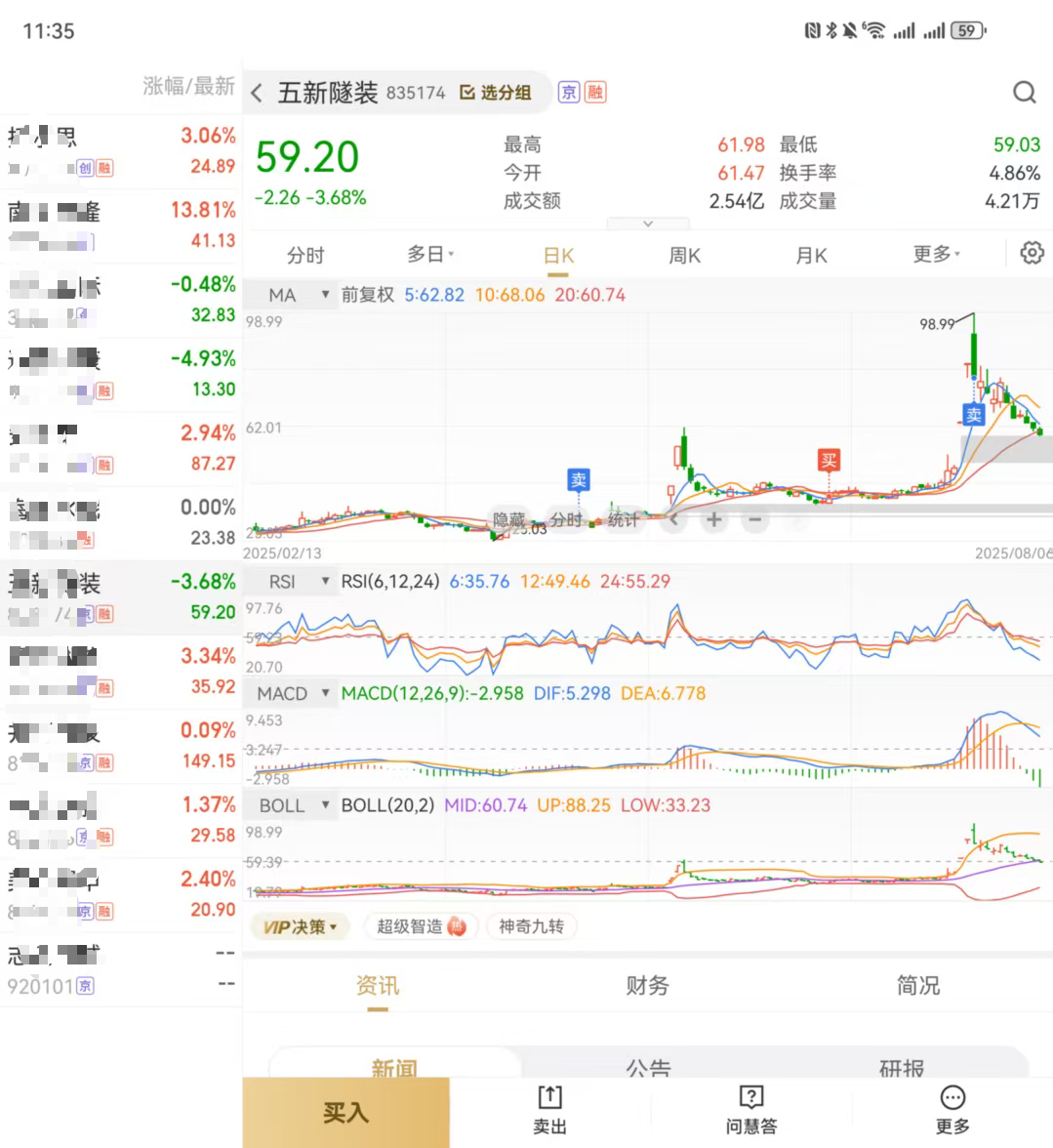Open the BOLL indicator dropdown
Screen dimensions: 1053x1148
[291, 805]
